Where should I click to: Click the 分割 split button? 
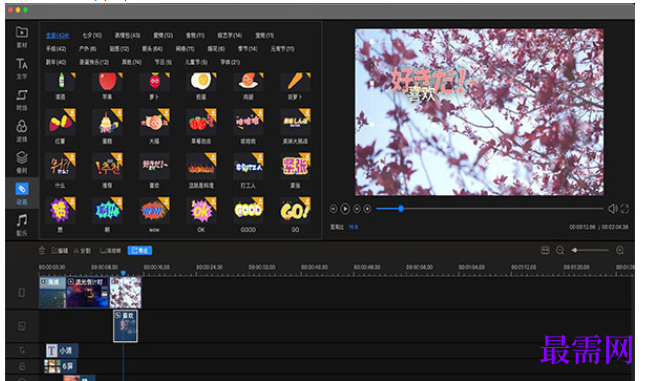(82, 250)
